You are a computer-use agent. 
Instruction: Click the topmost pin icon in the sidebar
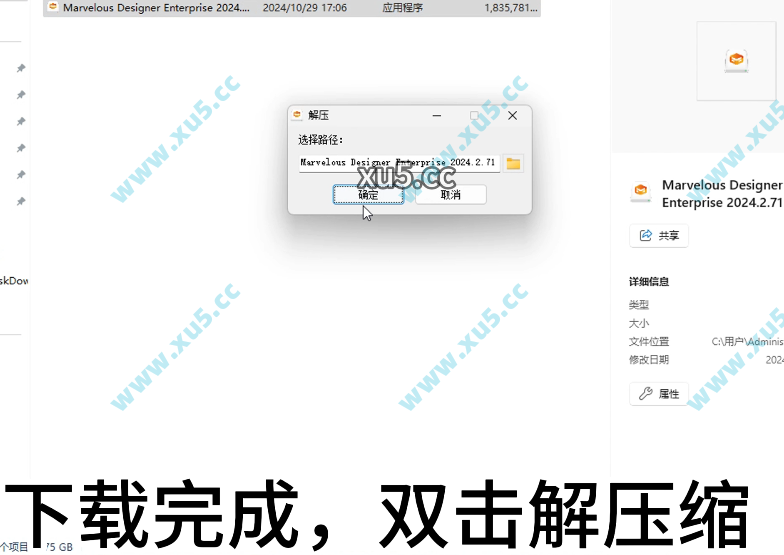[x=21, y=68]
